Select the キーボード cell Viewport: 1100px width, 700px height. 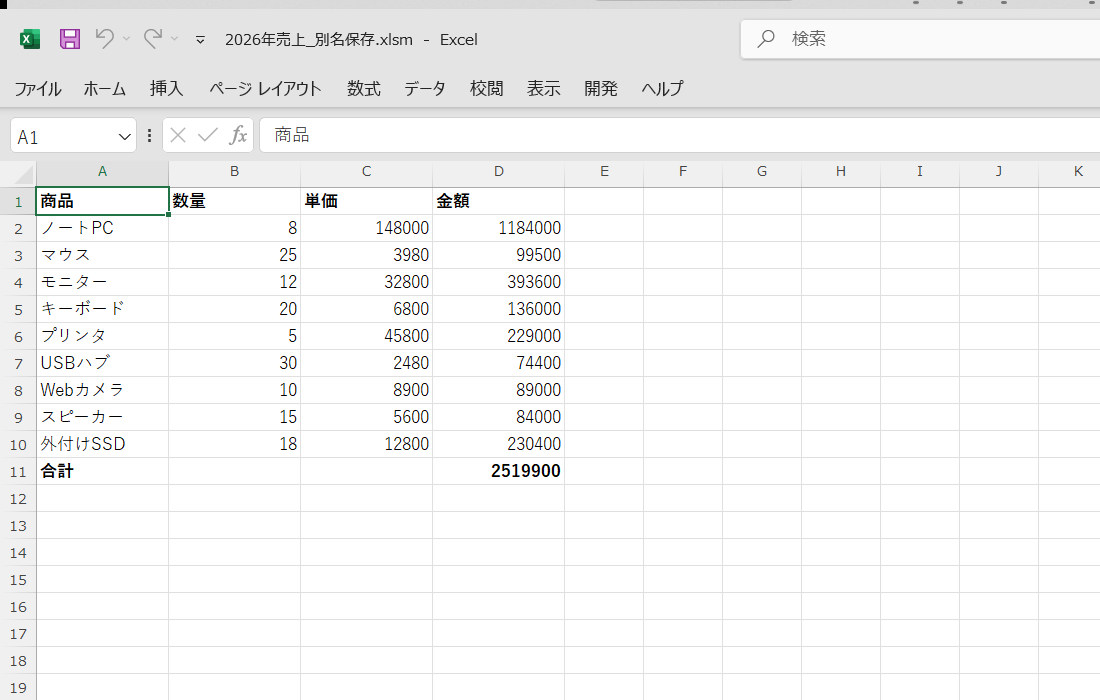click(102, 309)
